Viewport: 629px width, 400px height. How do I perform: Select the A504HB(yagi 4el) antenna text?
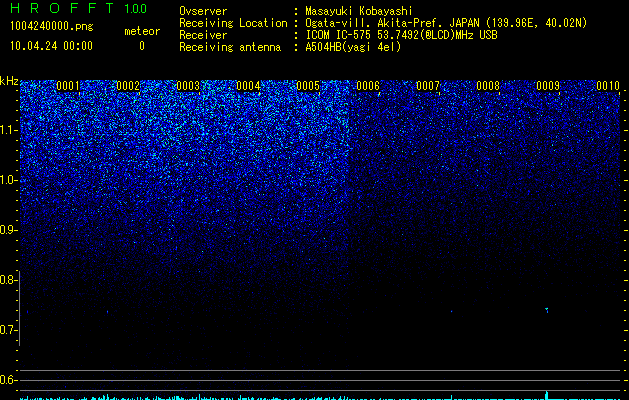click(x=353, y=47)
